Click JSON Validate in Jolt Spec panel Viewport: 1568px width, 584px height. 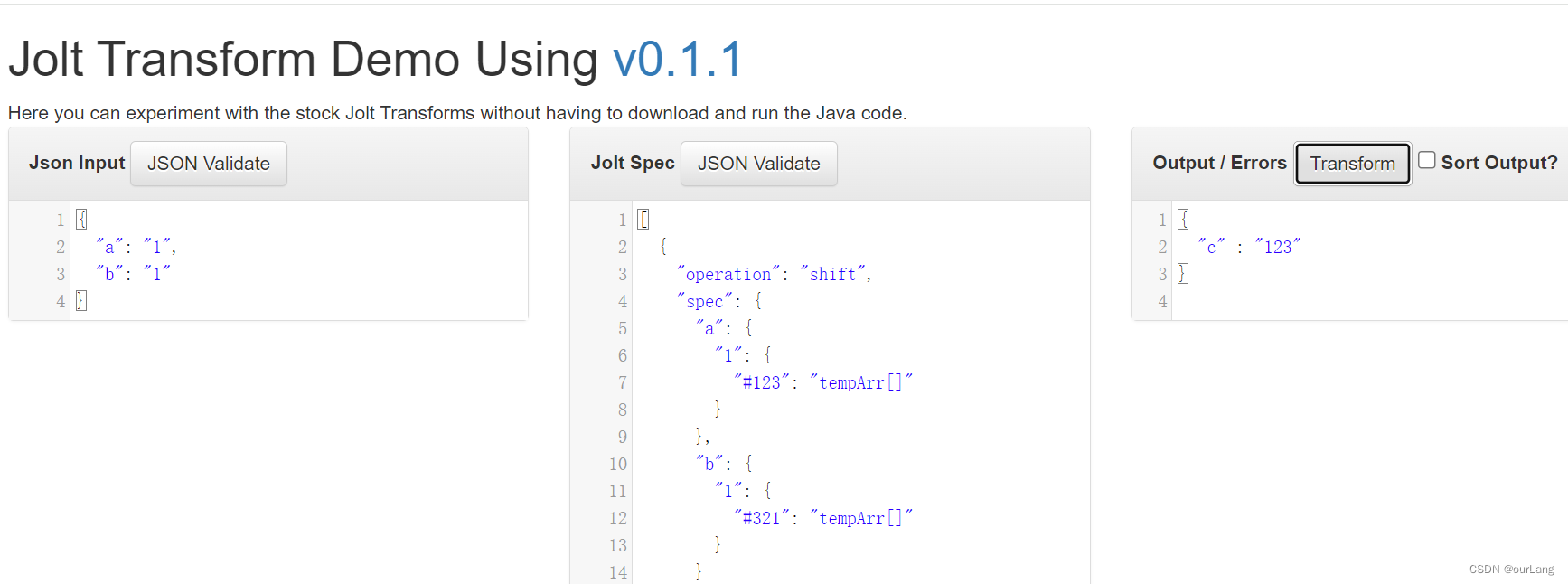coord(759,164)
